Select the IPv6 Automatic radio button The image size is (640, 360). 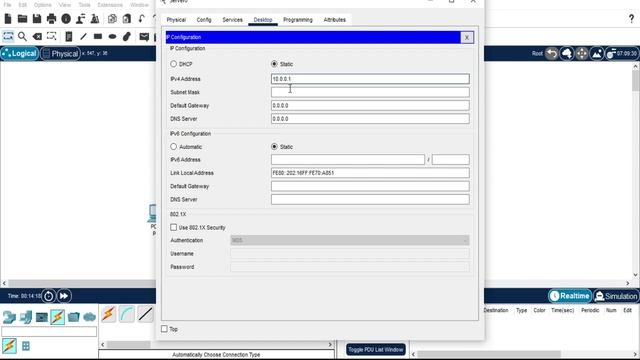[x=173, y=147]
